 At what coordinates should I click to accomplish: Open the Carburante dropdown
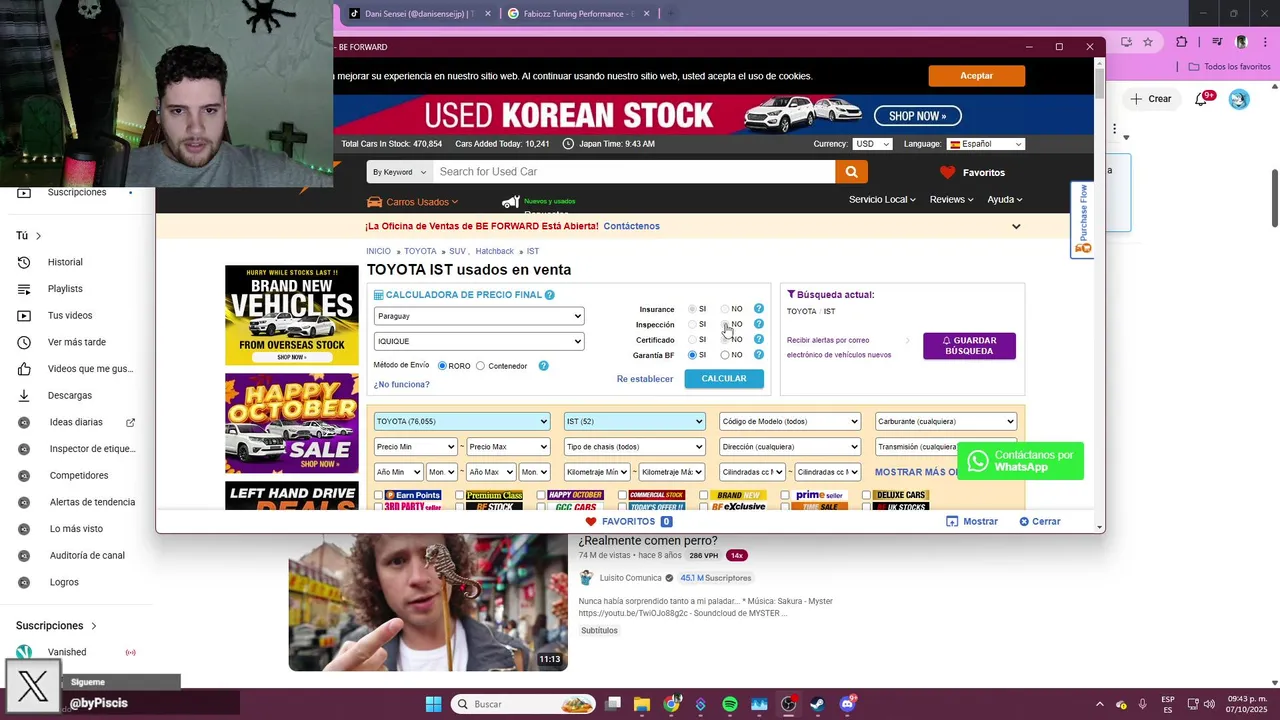tap(946, 421)
